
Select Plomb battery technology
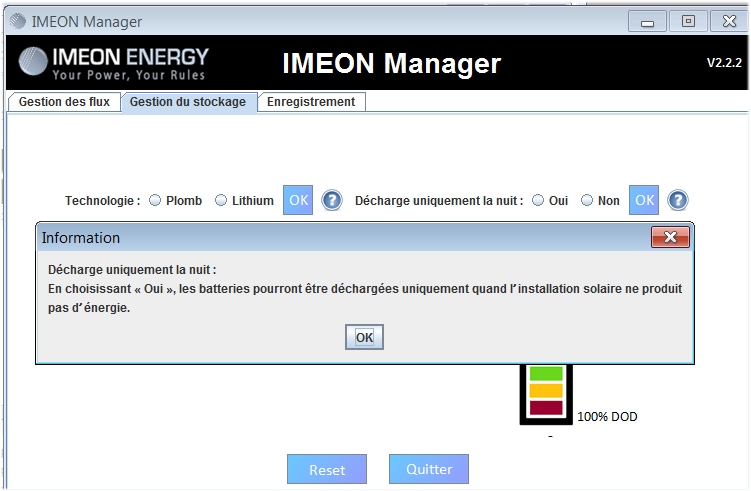coord(155,200)
